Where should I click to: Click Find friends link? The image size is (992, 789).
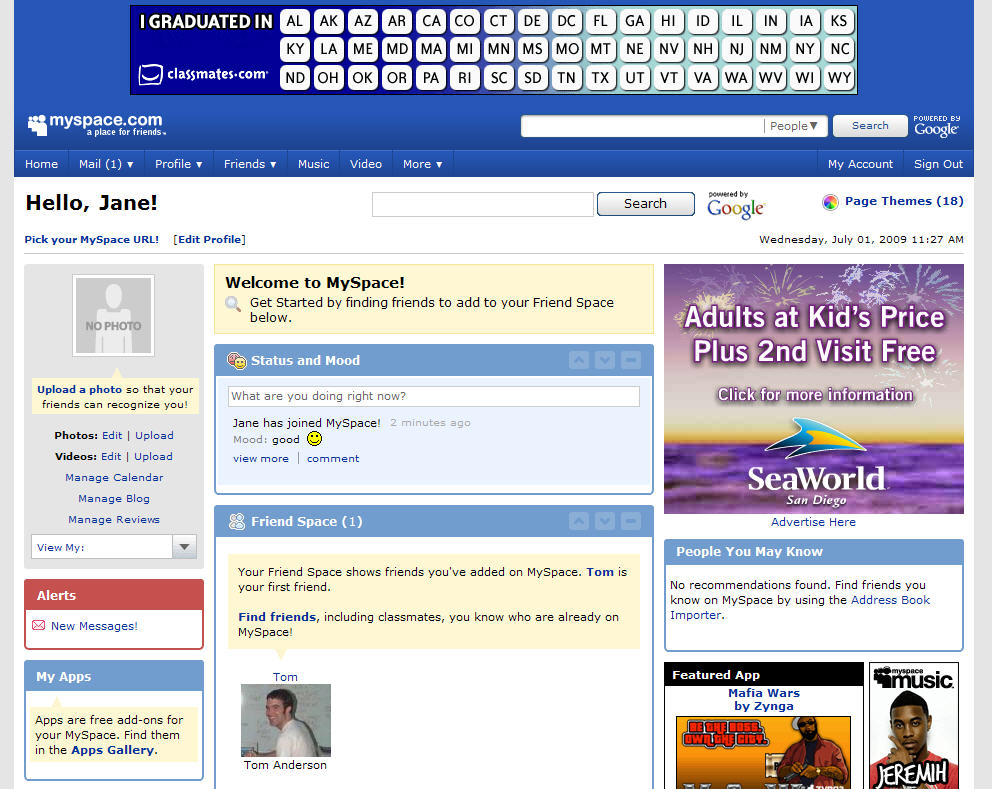(x=277, y=617)
